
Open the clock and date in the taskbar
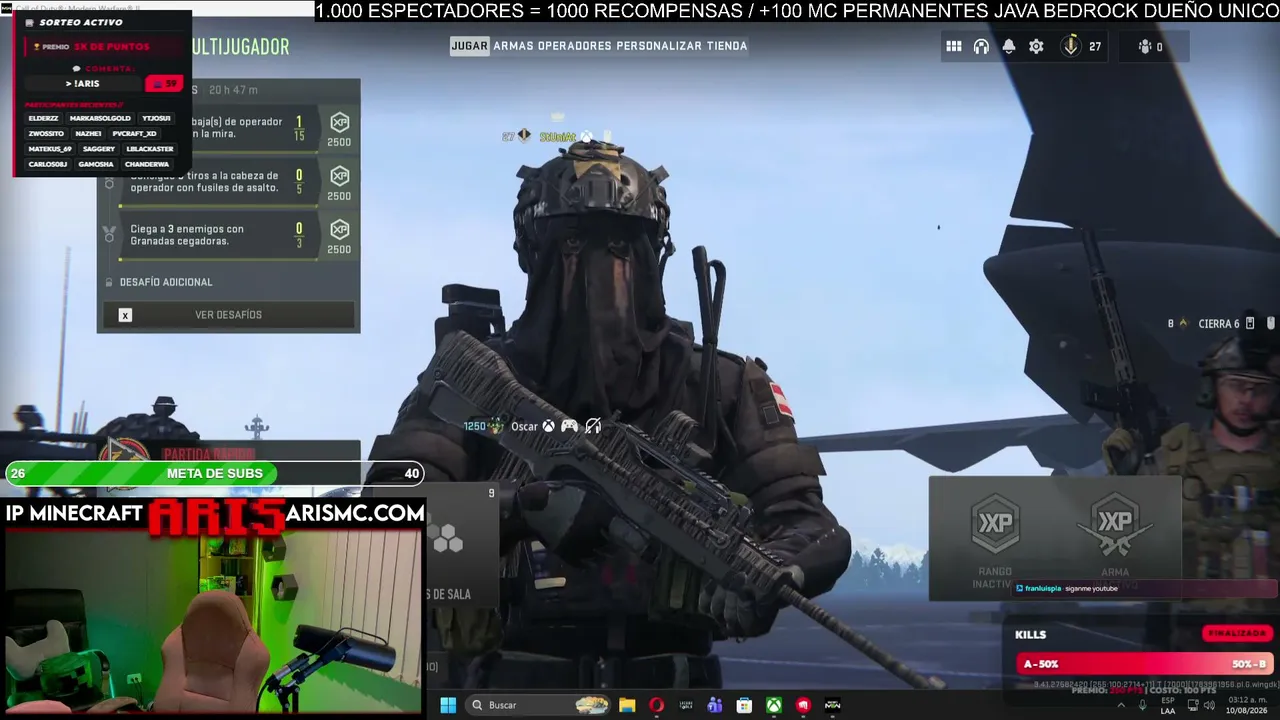coord(1248,705)
